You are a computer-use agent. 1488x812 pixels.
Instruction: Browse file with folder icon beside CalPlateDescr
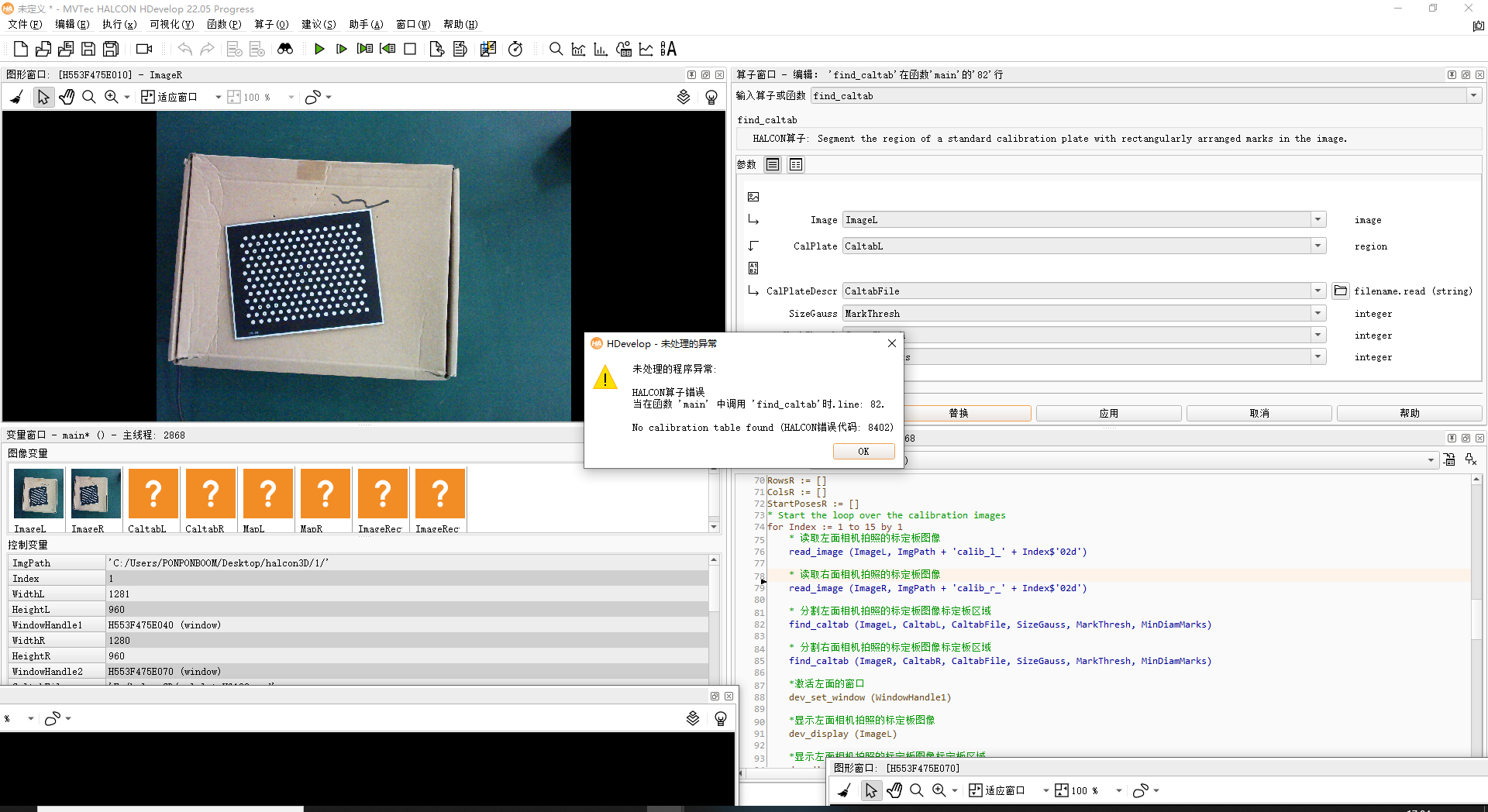[1341, 291]
